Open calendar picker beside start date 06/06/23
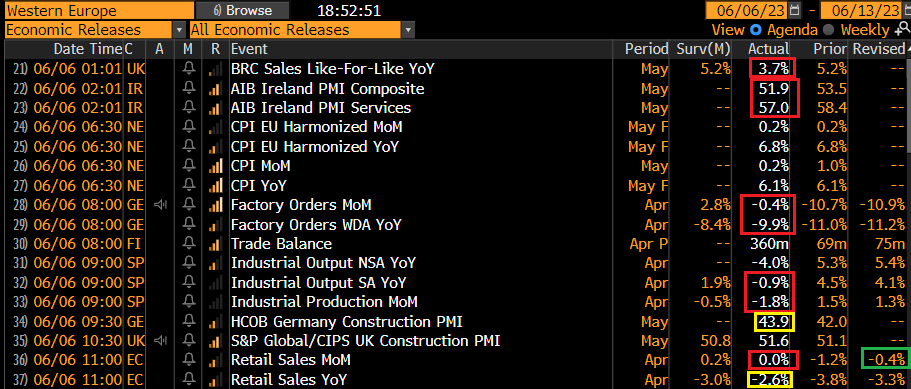The image size is (911, 389). click(x=794, y=10)
